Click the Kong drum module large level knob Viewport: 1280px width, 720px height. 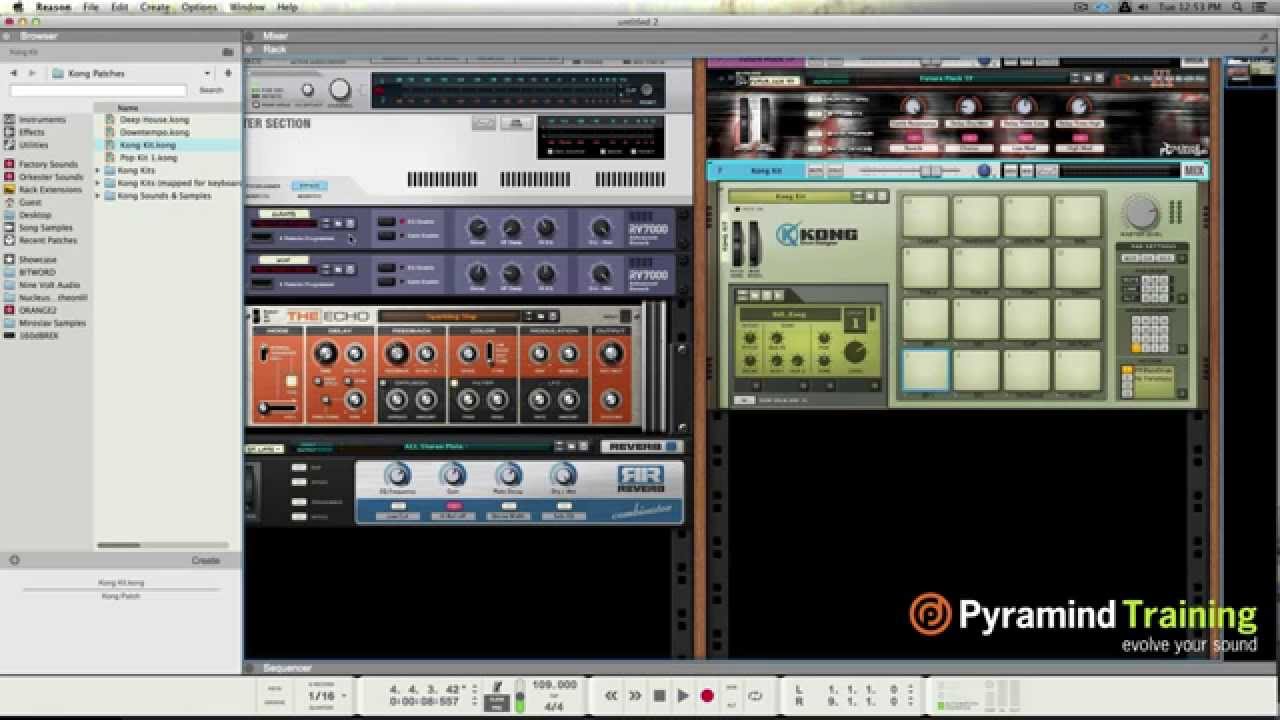[855, 352]
